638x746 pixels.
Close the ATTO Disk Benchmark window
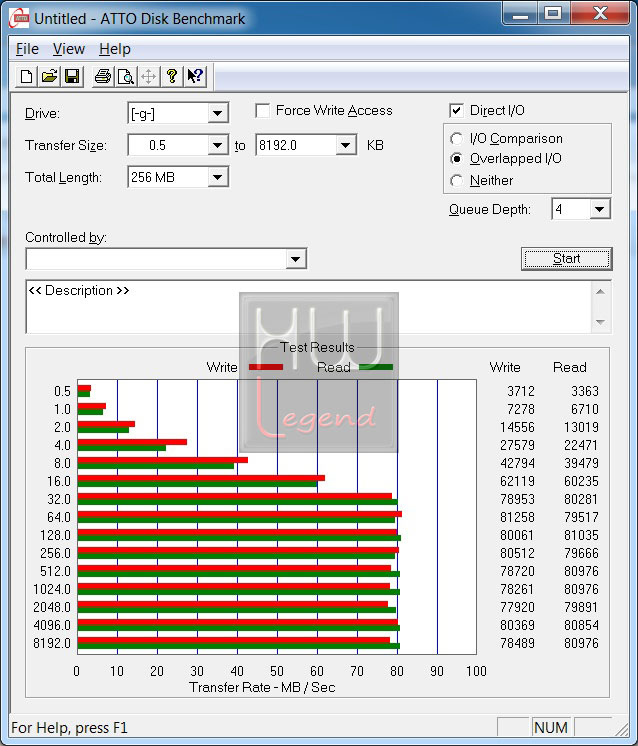tap(600, 13)
